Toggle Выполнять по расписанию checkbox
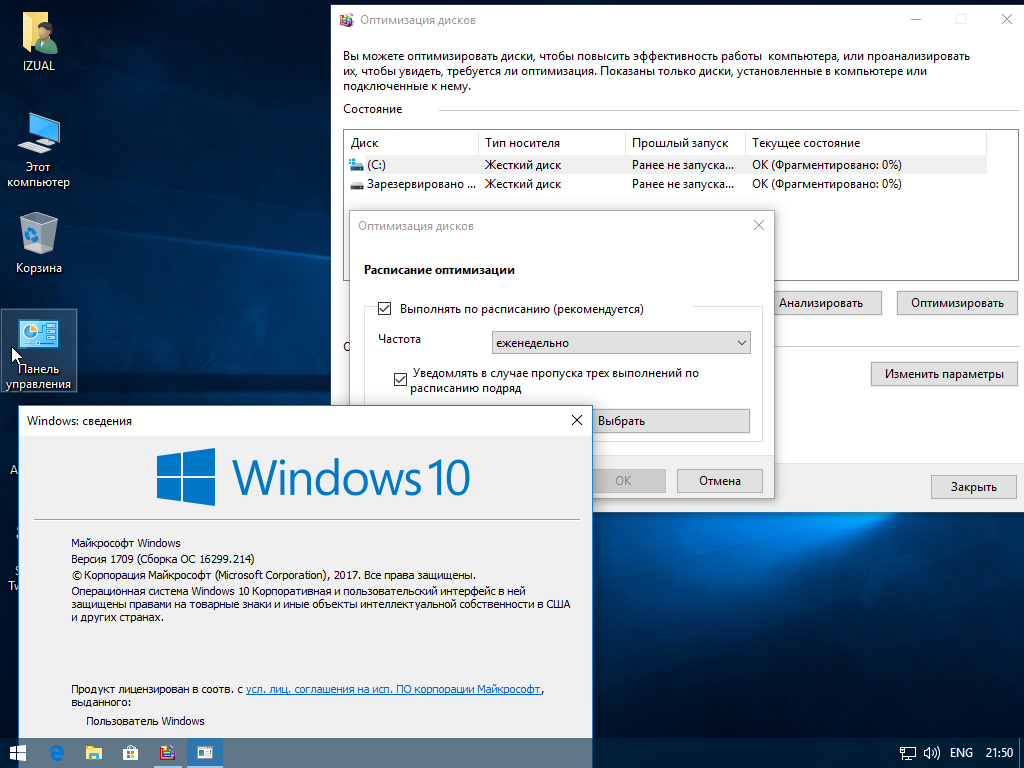 [x=385, y=308]
